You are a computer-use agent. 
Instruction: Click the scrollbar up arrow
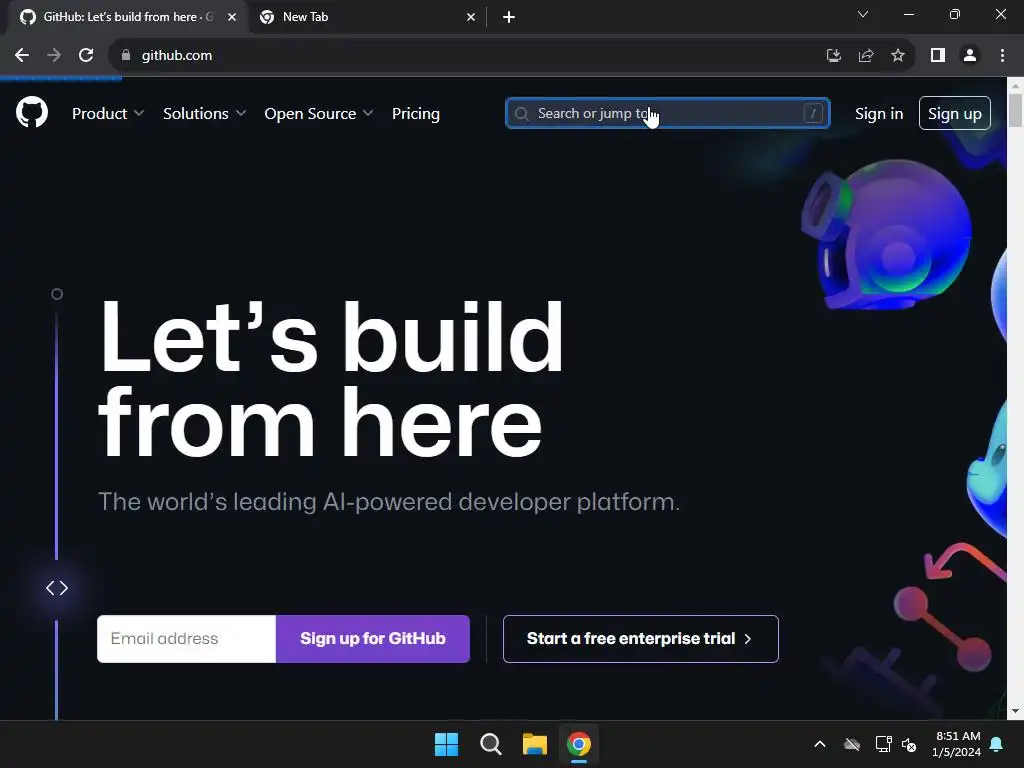click(x=1015, y=84)
